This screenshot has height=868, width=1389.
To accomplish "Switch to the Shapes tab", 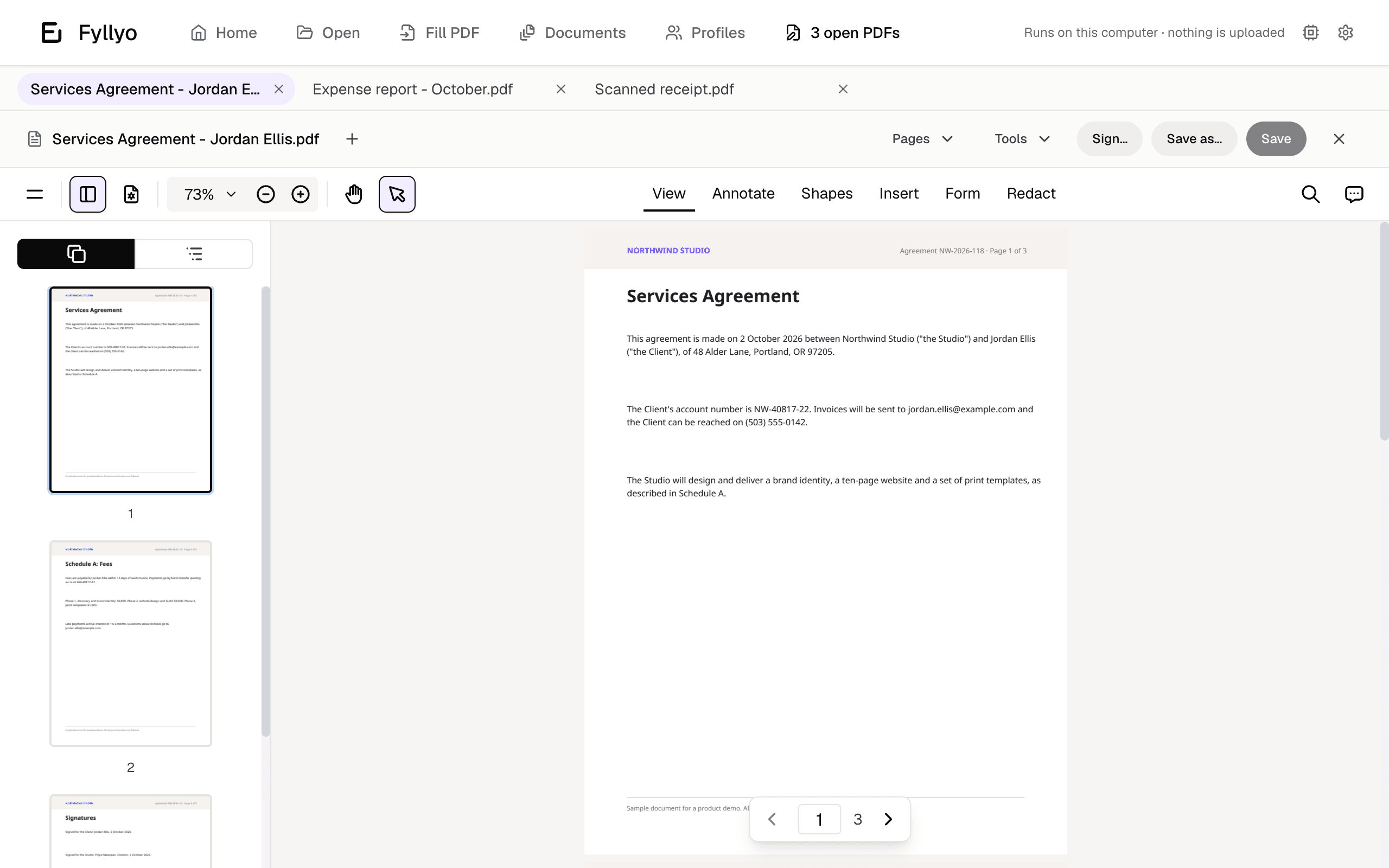I will point(826,194).
